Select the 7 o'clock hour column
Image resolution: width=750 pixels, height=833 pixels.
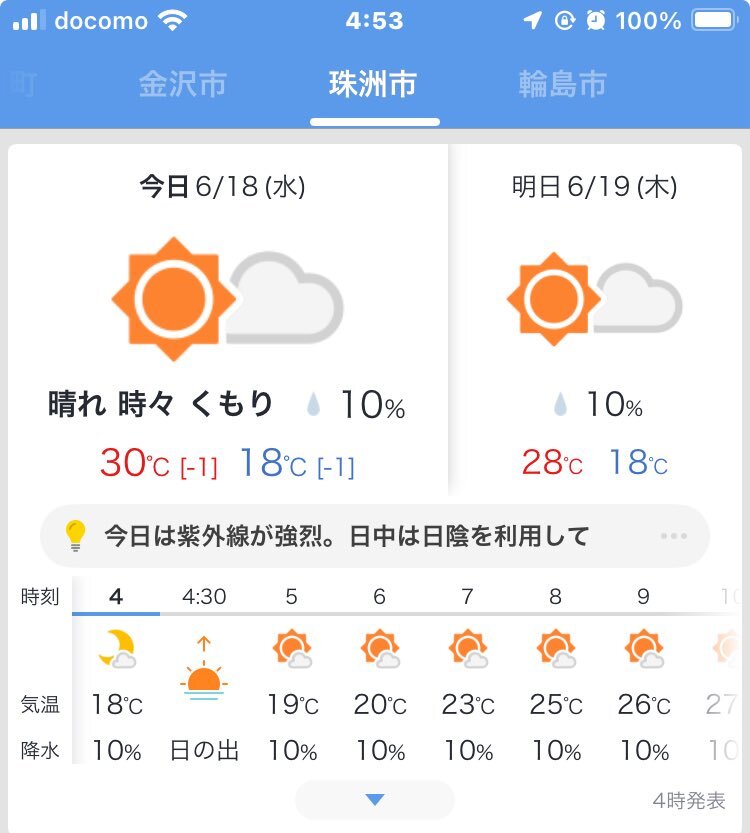467,674
